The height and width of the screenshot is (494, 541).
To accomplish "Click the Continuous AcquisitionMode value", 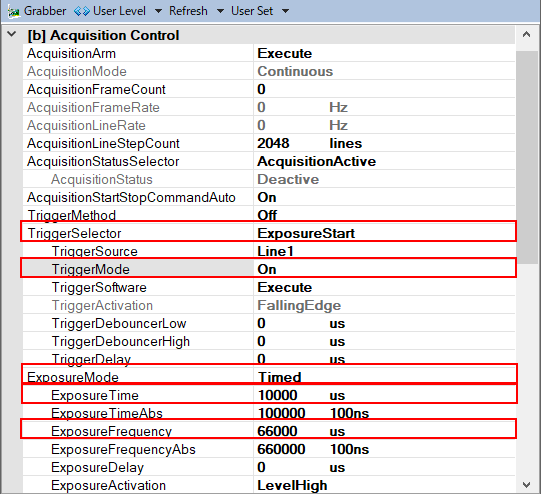I will 295,71.
